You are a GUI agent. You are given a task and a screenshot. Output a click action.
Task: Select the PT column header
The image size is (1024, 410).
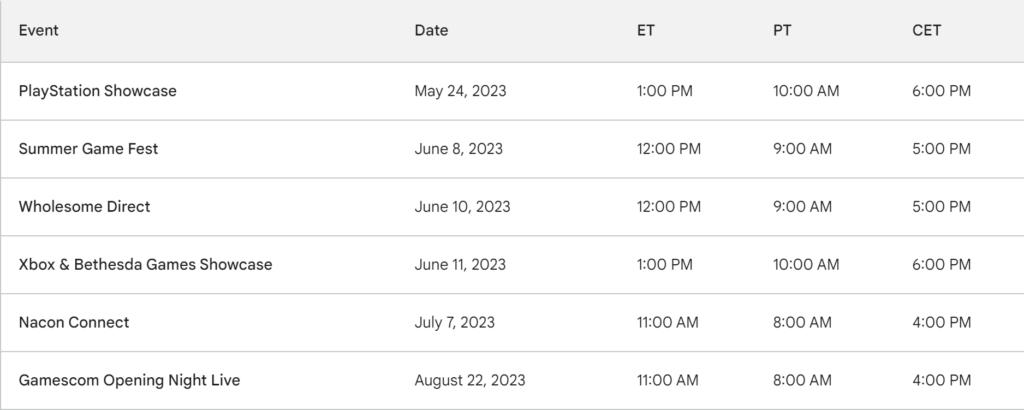click(782, 31)
